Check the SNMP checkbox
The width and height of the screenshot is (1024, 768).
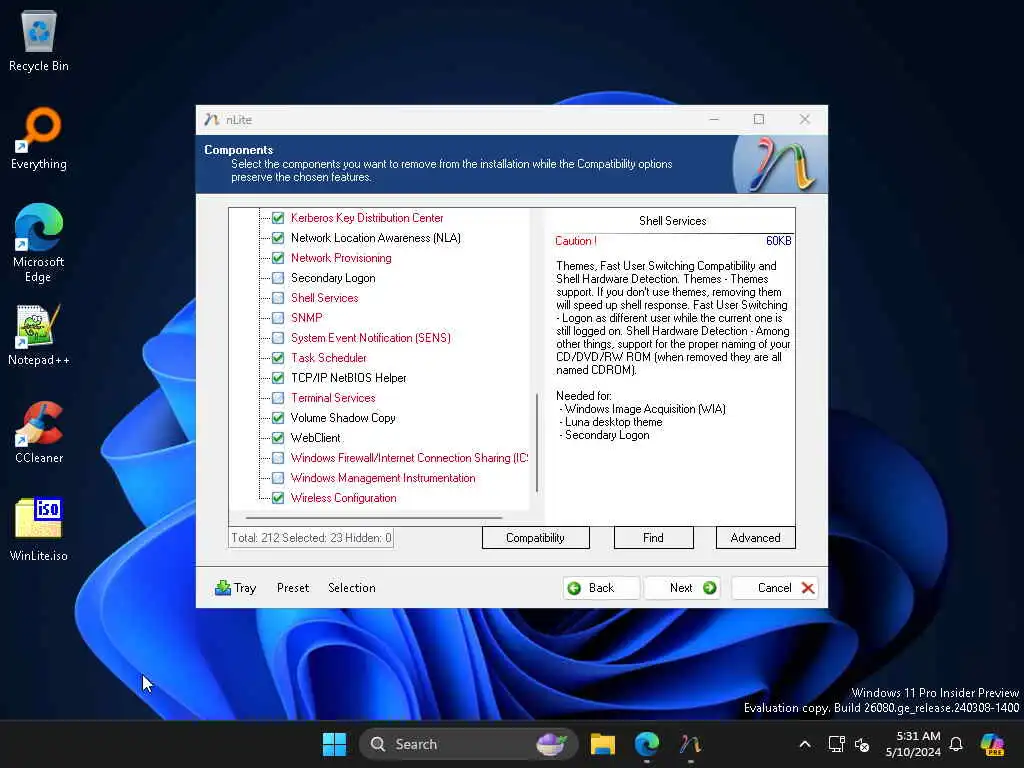278,318
